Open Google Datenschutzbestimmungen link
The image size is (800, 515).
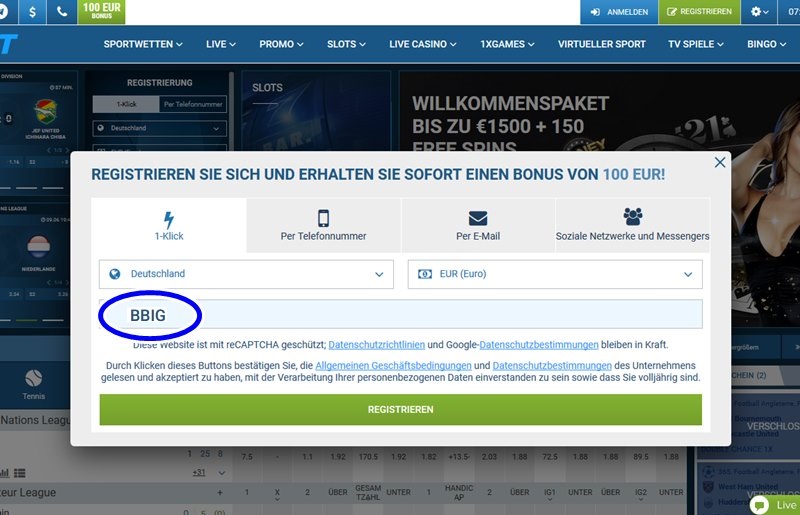[539, 345]
